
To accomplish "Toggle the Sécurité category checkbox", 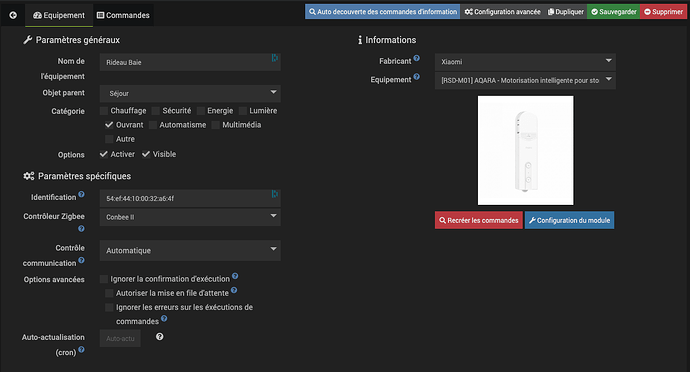I will click(x=156, y=111).
